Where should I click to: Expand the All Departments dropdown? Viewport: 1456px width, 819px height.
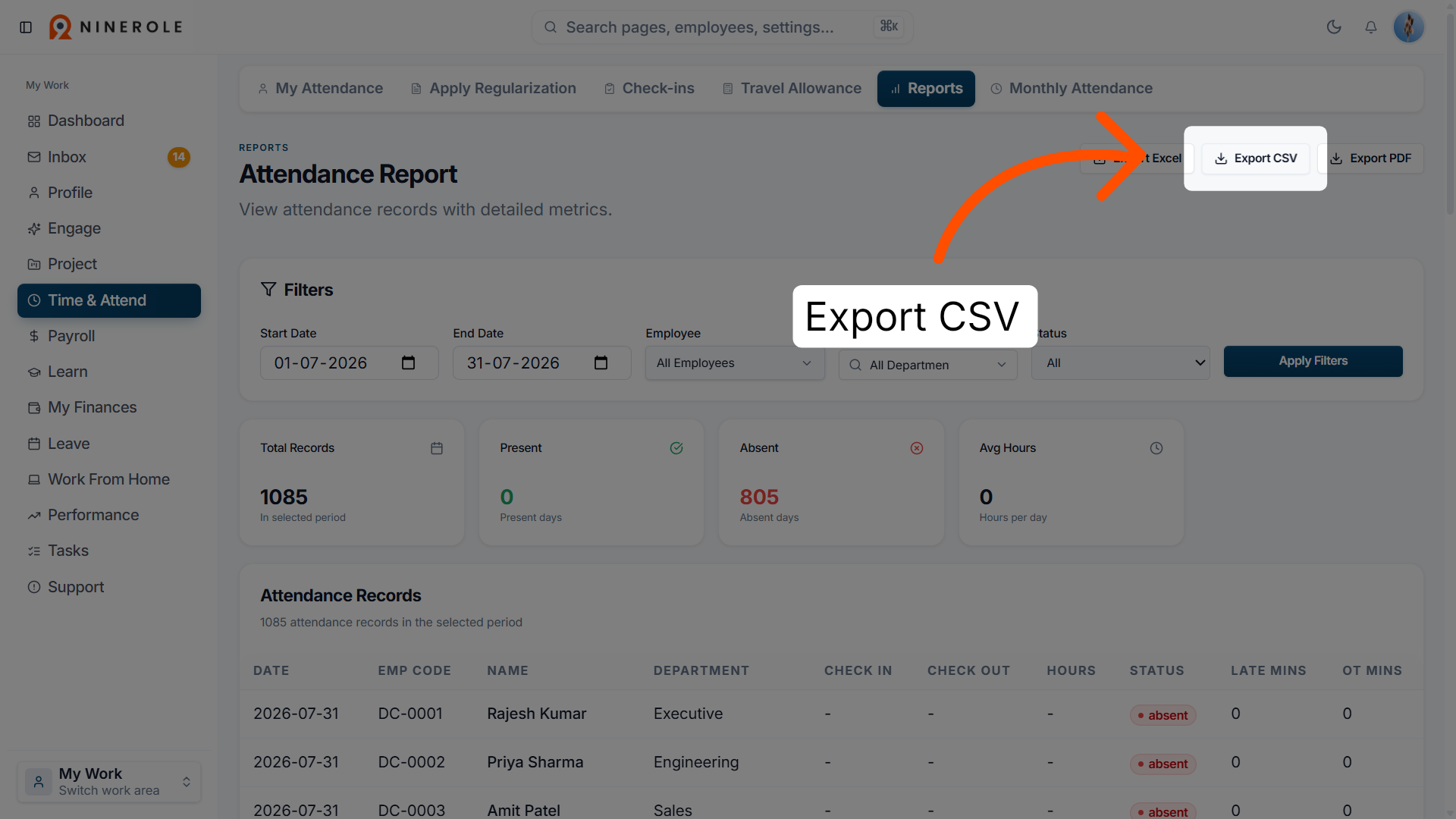(x=927, y=365)
